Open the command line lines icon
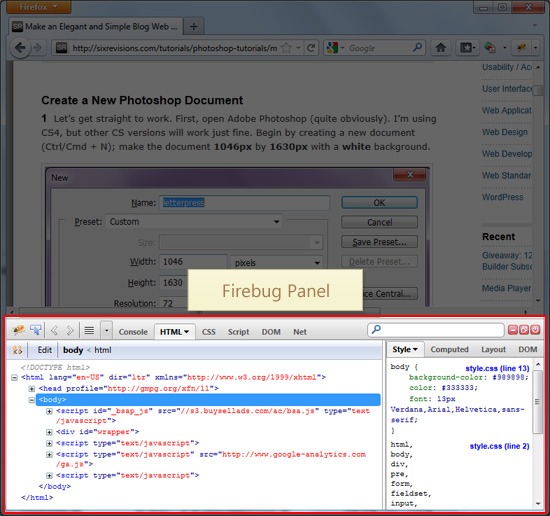The width and height of the screenshot is (550, 516). [89, 330]
